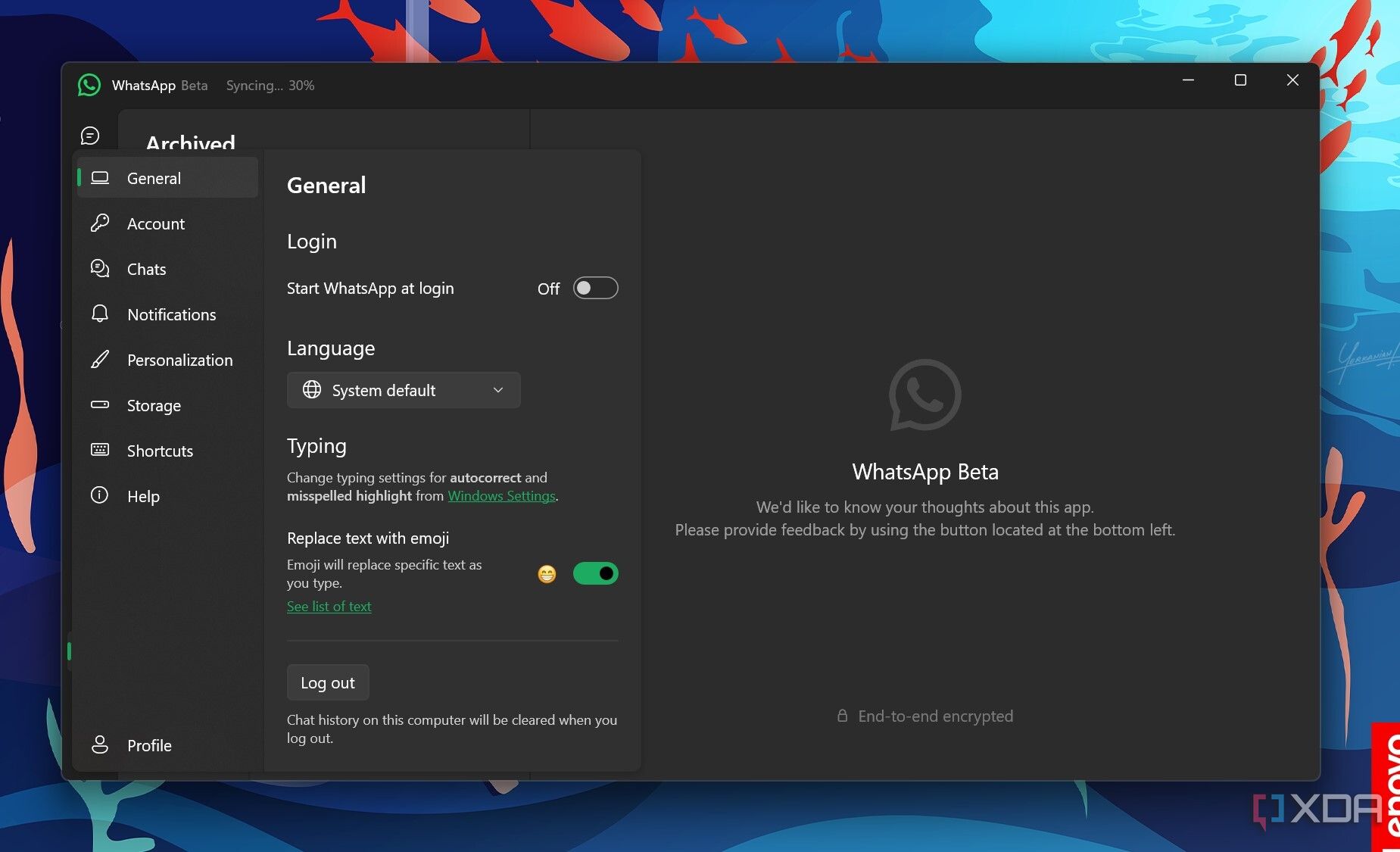1400x852 pixels.
Task: Click the WhatsApp logo in title bar
Action: [89, 85]
